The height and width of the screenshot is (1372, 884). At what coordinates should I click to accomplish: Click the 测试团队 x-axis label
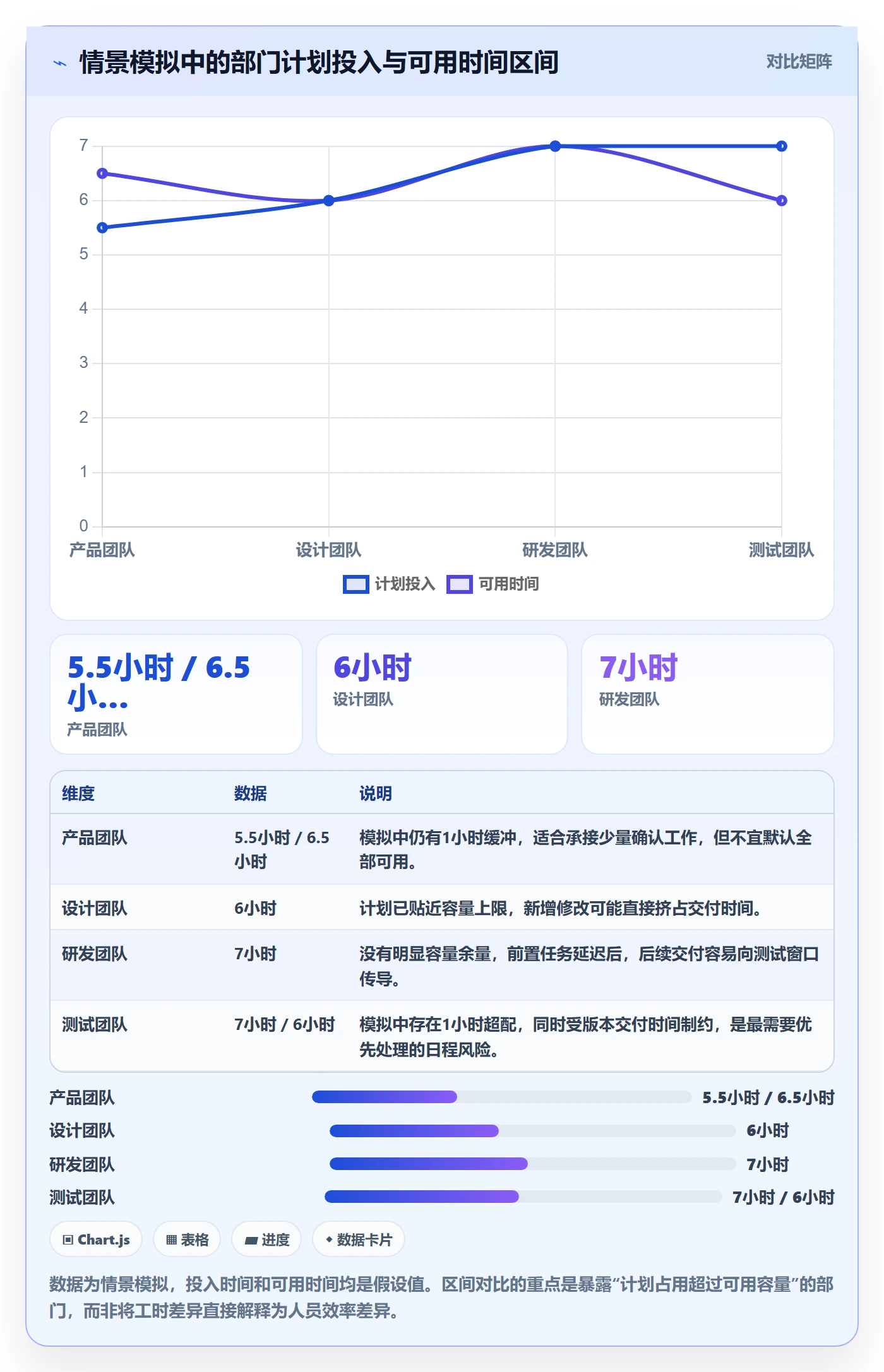782,550
